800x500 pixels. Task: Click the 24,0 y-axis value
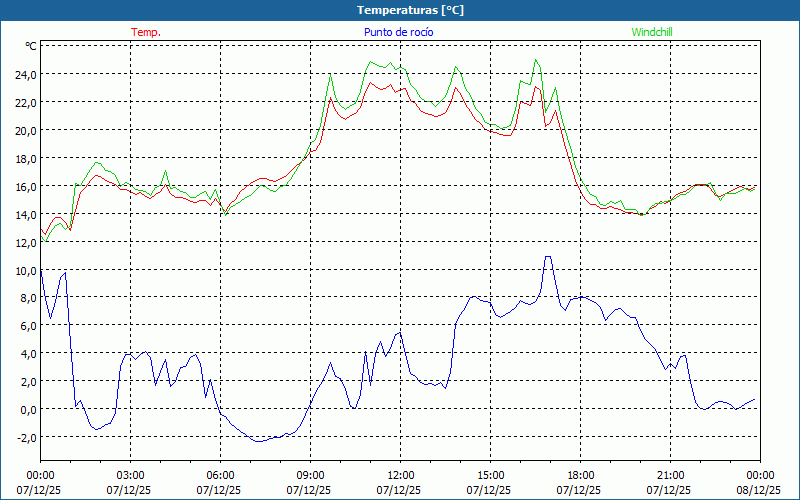pyautogui.click(x=24, y=74)
